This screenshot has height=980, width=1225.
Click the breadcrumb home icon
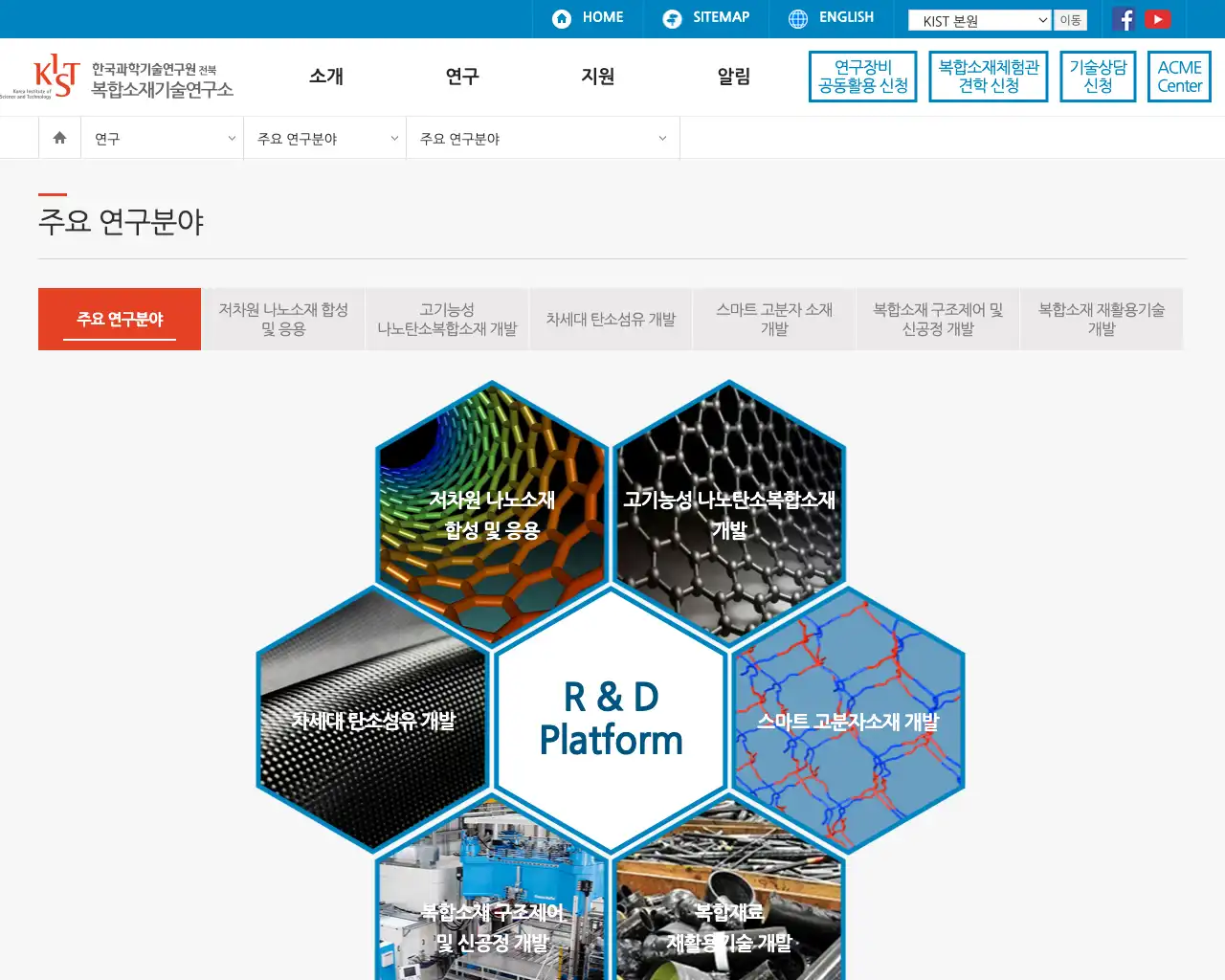click(59, 138)
